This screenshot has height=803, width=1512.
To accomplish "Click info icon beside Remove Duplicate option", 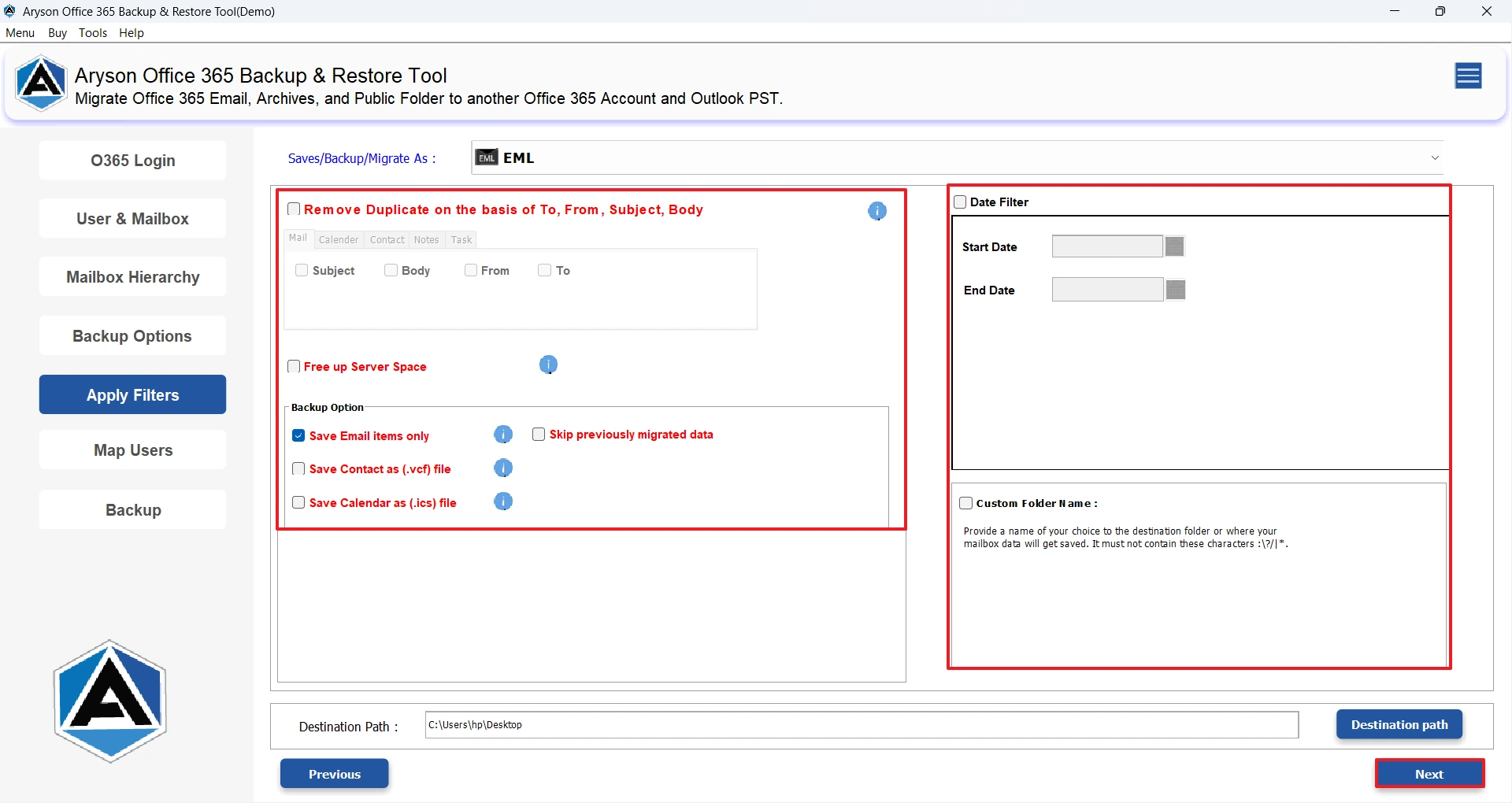I will (877, 211).
